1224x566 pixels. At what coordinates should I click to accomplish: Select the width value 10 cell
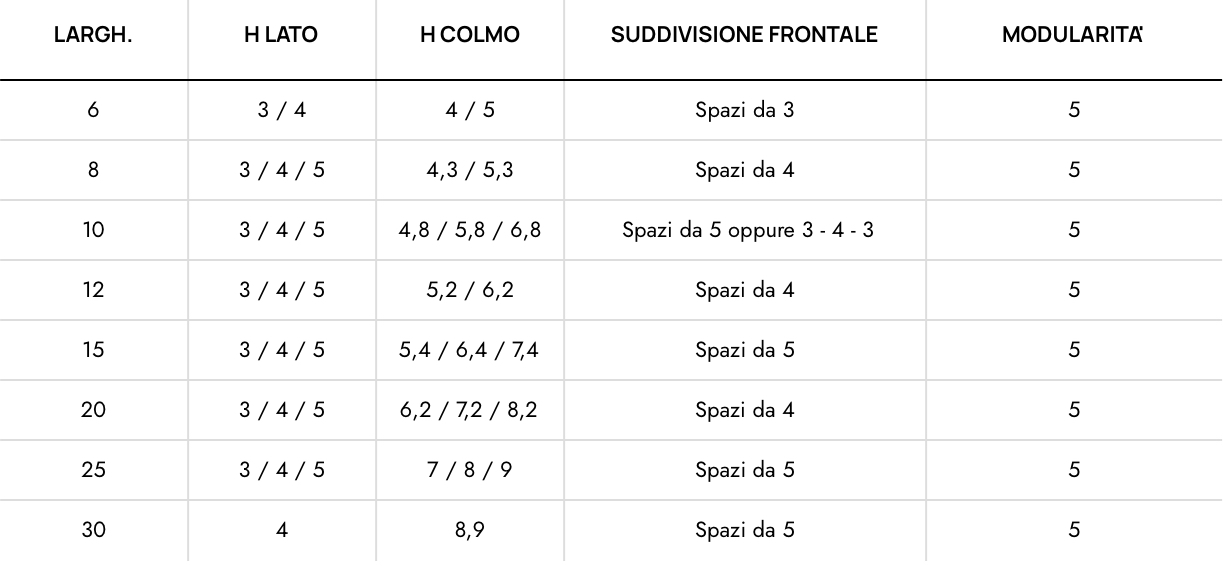(x=92, y=230)
